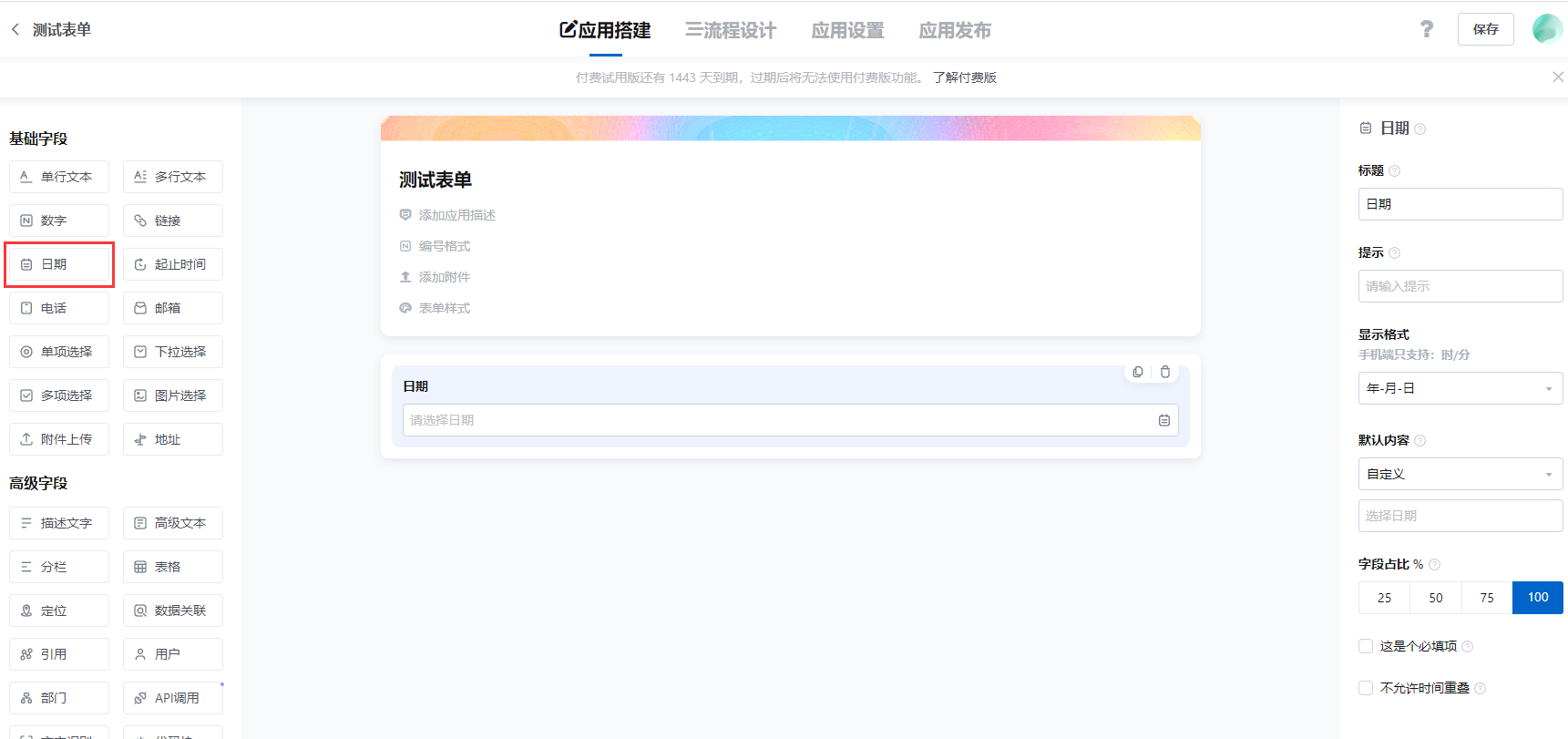Switch to the 流程设计 tab
Image resolution: width=1568 pixels, height=739 pixels.
tap(731, 30)
